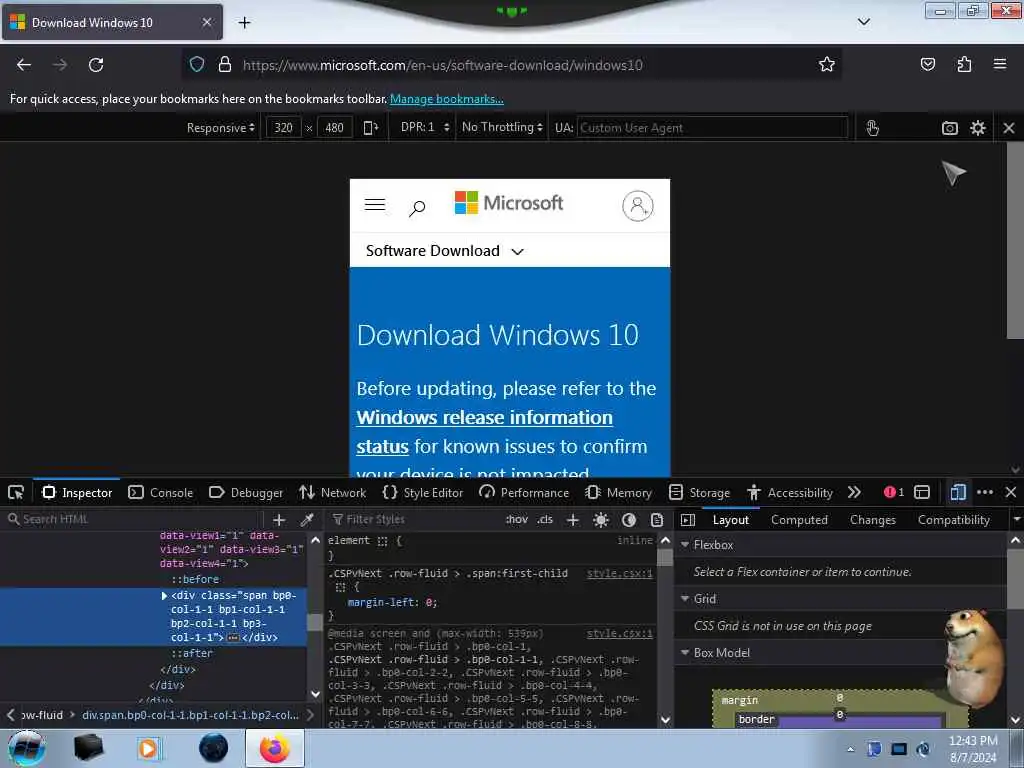Take a screenshot of the viewport
The height and width of the screenshot is (768, 1024).
(950, 128)
